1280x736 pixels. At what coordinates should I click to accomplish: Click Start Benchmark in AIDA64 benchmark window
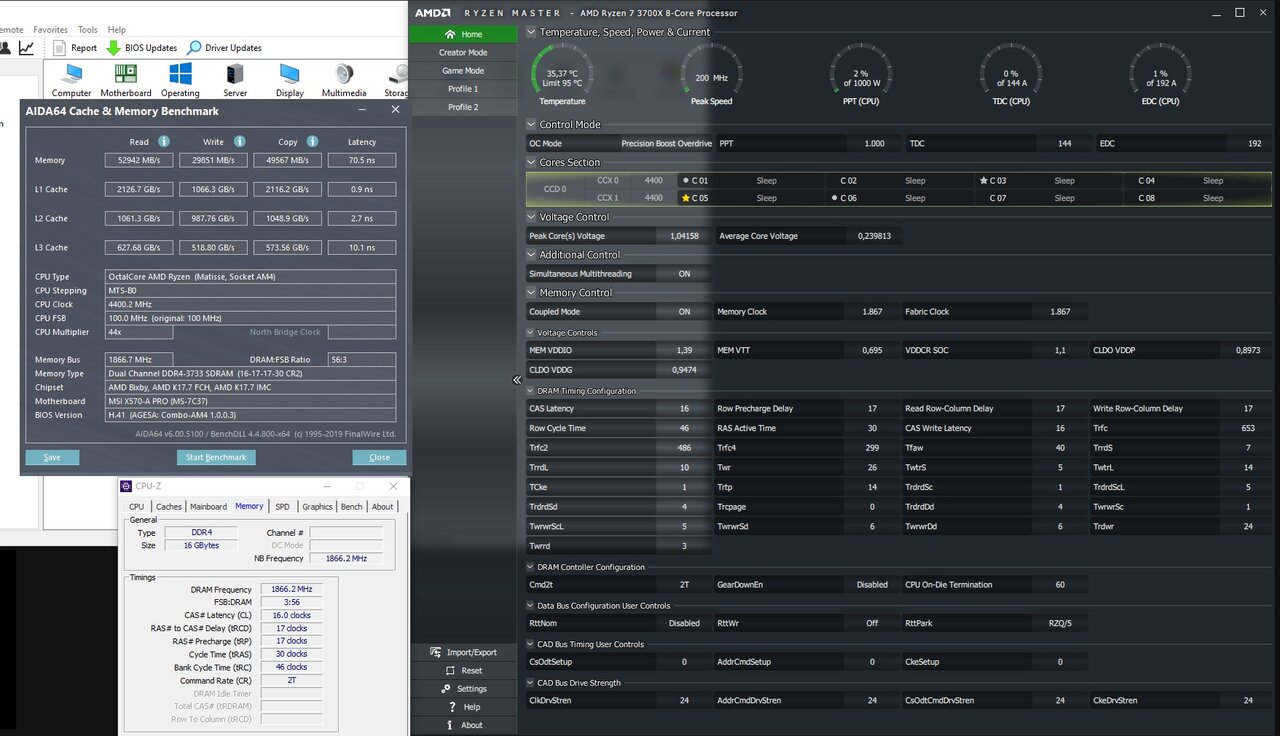(216, 457)
